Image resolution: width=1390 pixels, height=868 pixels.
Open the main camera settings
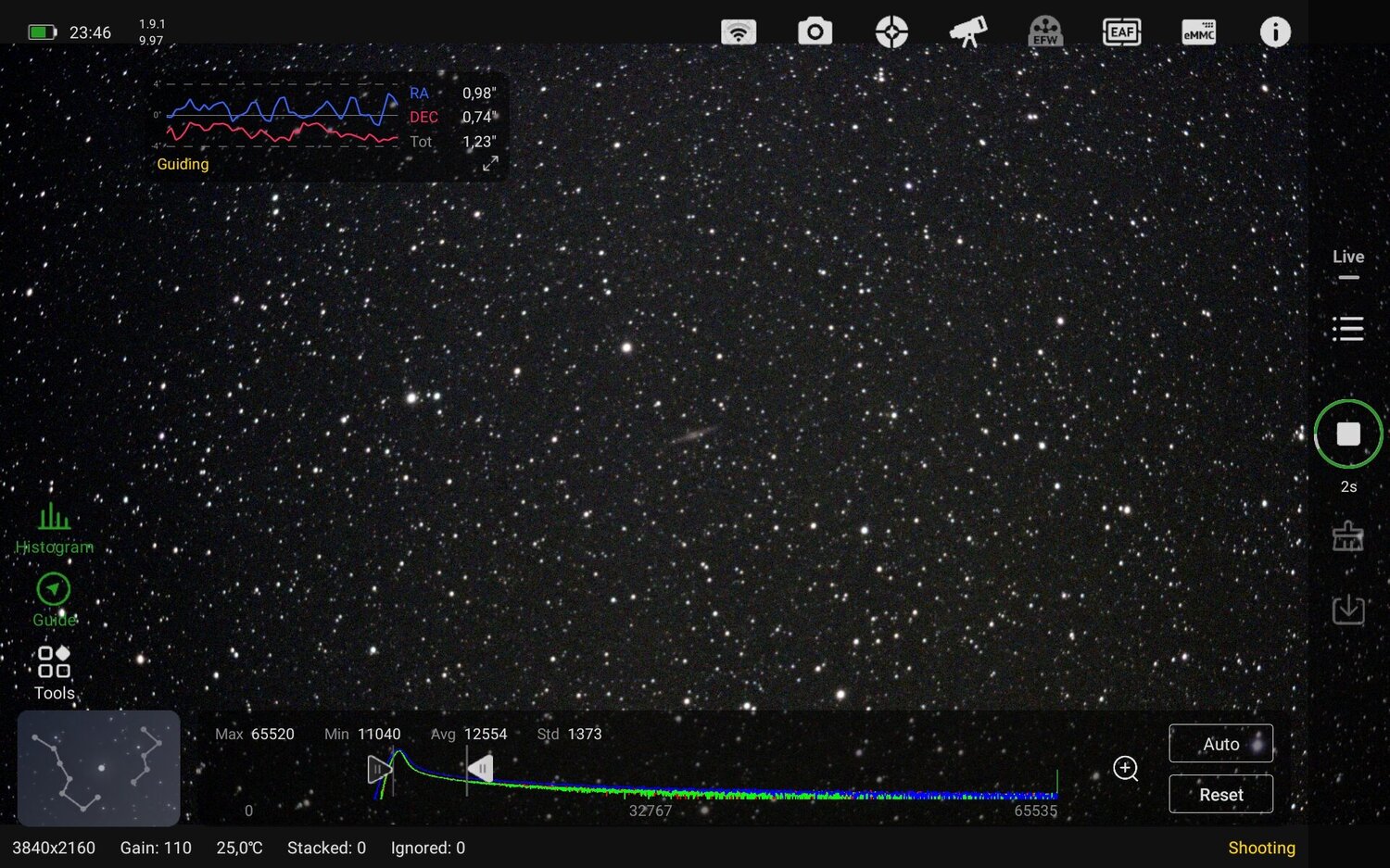point(815,31)
